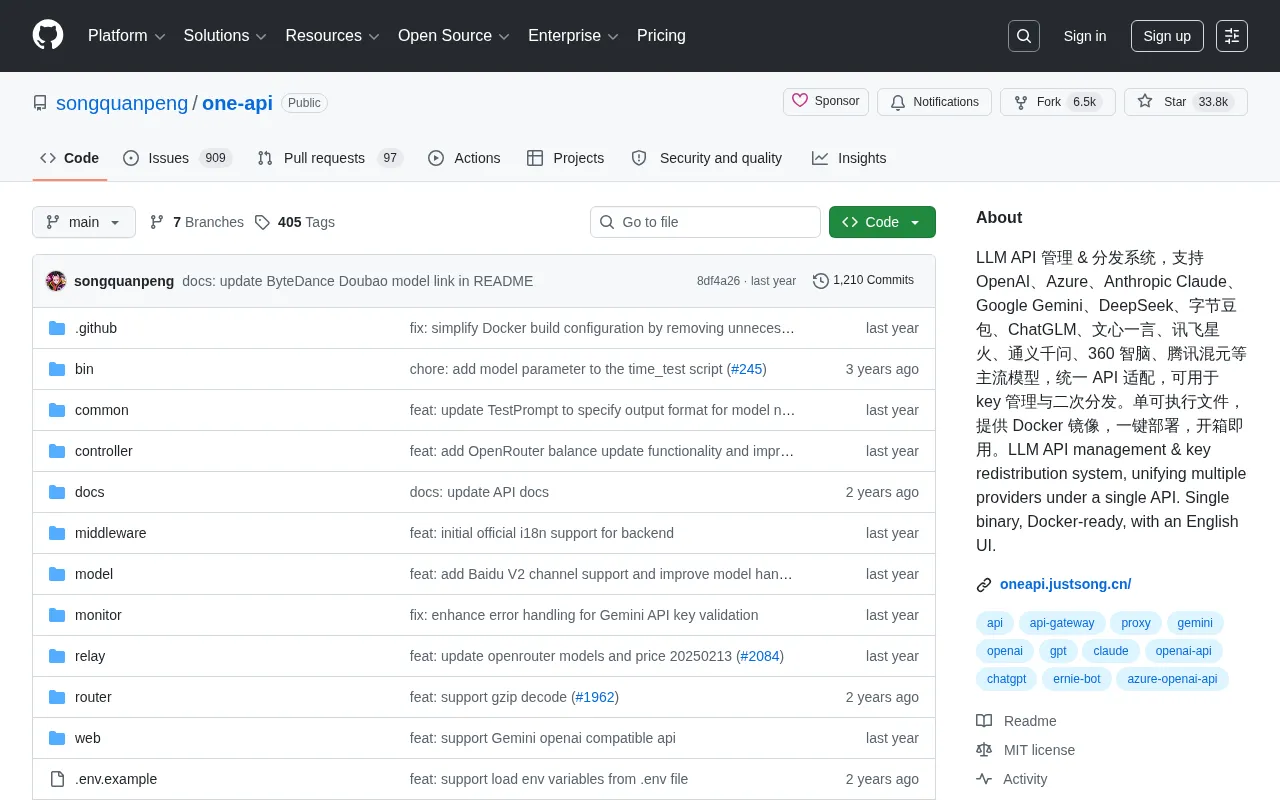Open the green Code dropdown button
Screen dimensions: 1280x800
pyautogui.click(x=882, y=222)
